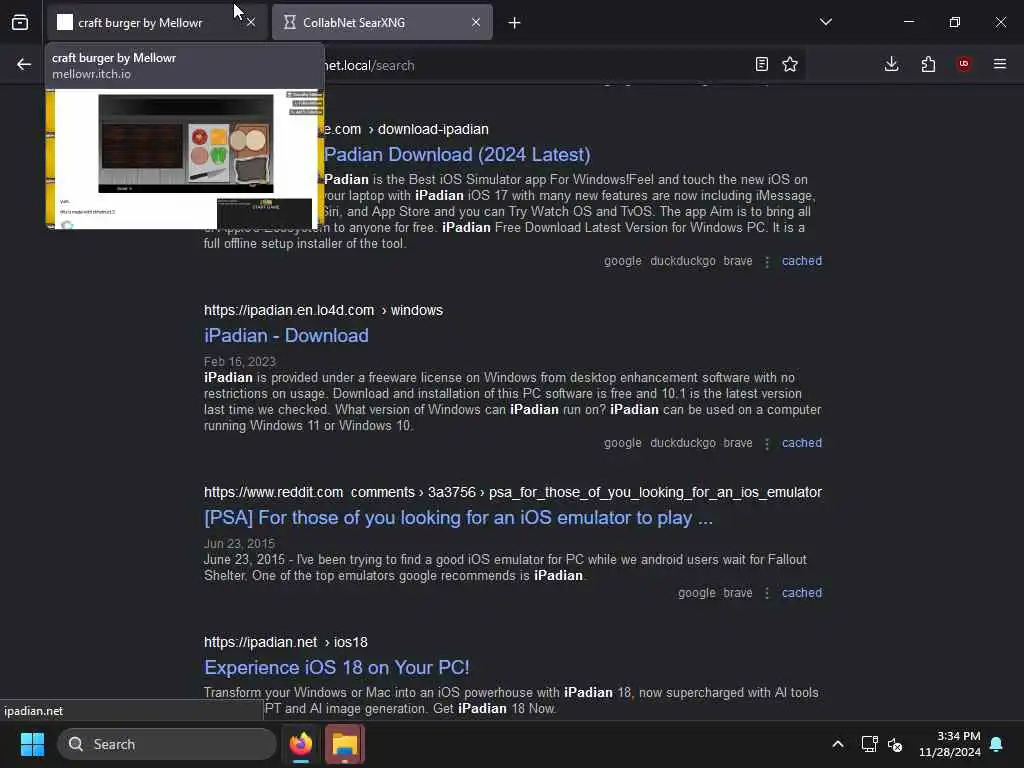Open Experience iOS 18 on Your PC! result
This screenshot has width=1024, height=768.
click(x=336, y=667)
